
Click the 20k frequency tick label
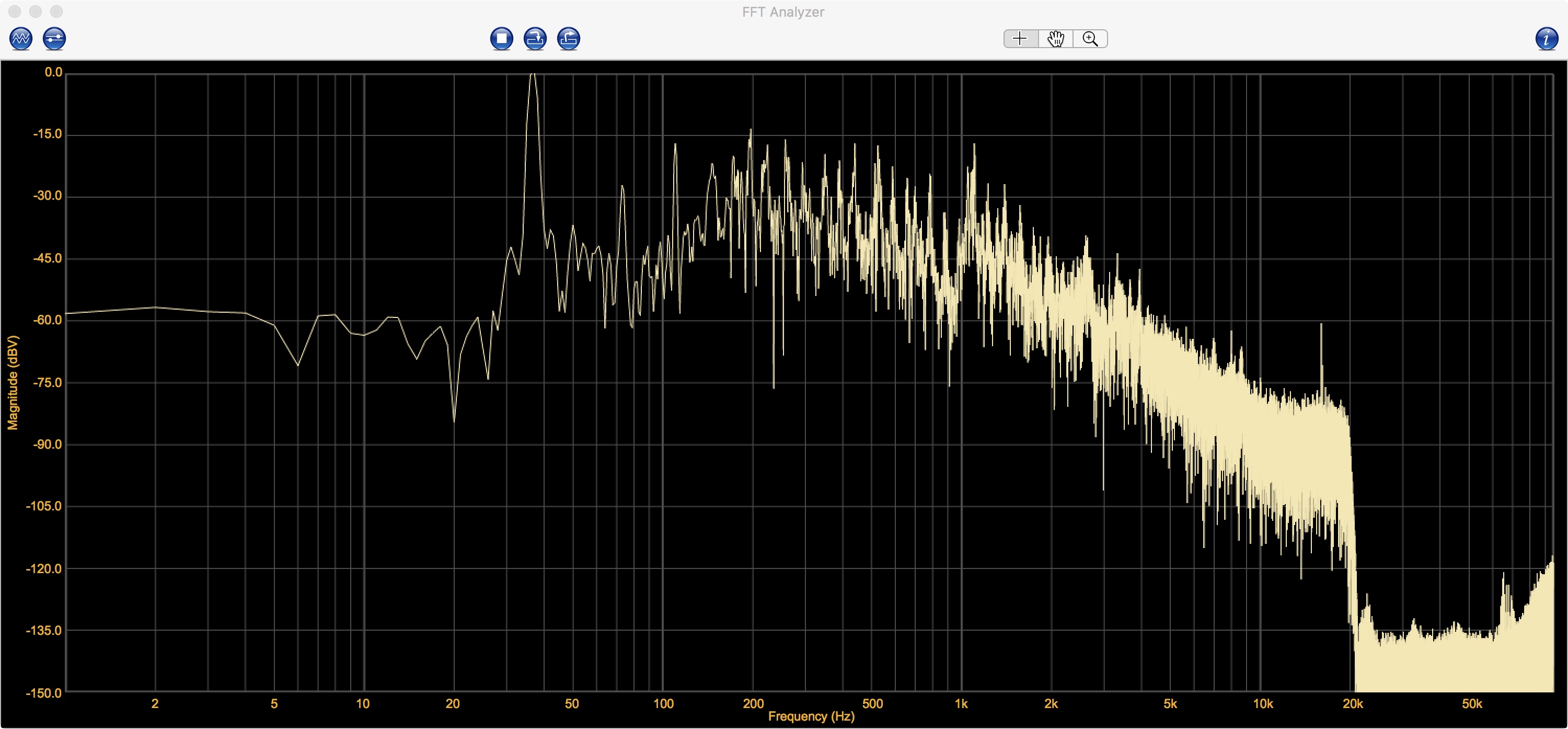[1353, 704]
